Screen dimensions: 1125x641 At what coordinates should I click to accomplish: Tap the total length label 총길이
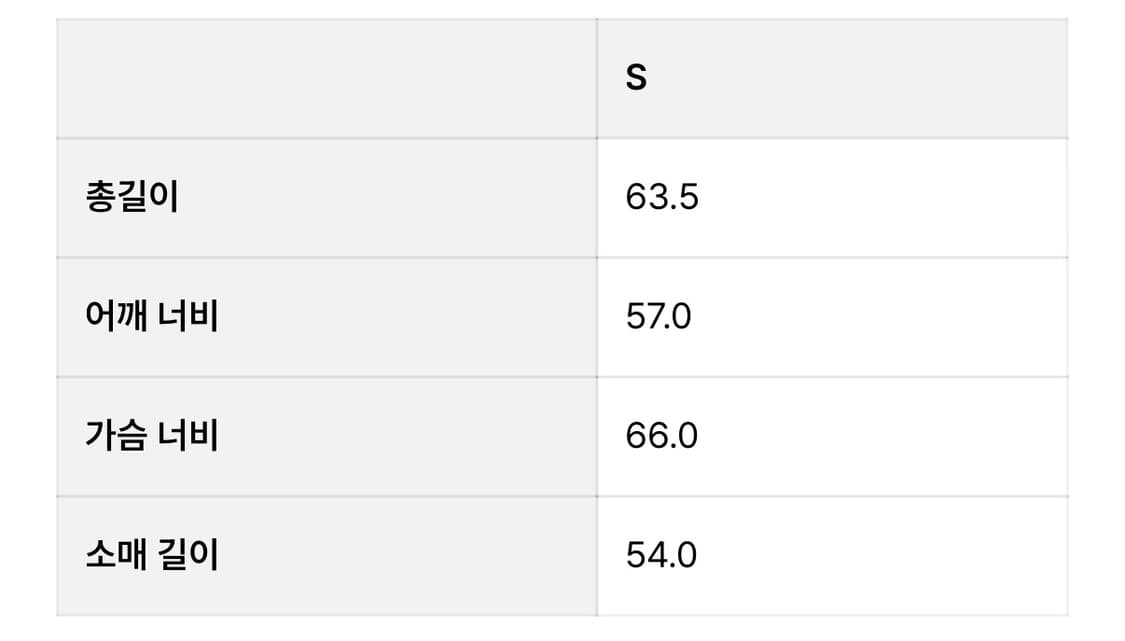click(132, 198)
